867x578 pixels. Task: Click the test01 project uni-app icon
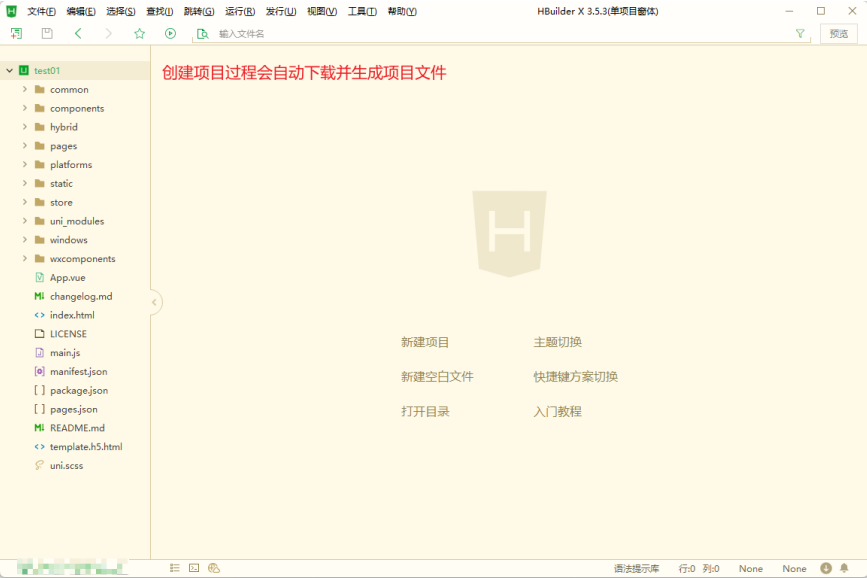click(24, 70)
